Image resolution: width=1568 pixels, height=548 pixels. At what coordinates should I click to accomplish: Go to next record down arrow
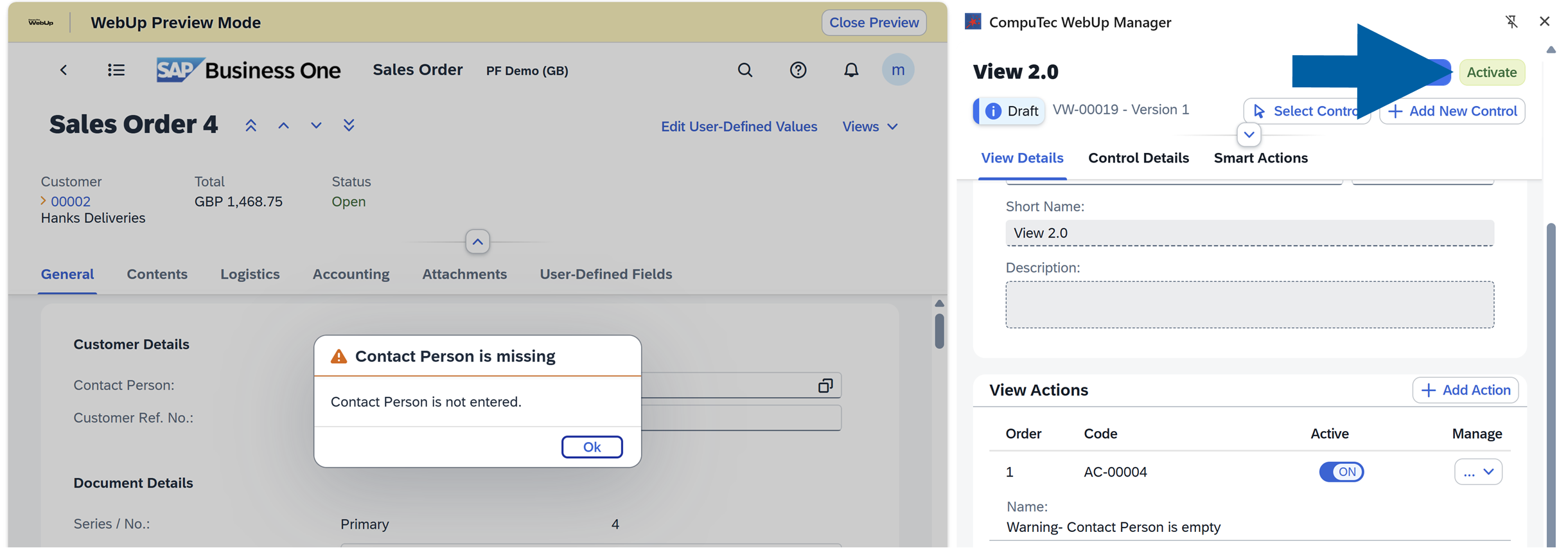coord(316,126)
